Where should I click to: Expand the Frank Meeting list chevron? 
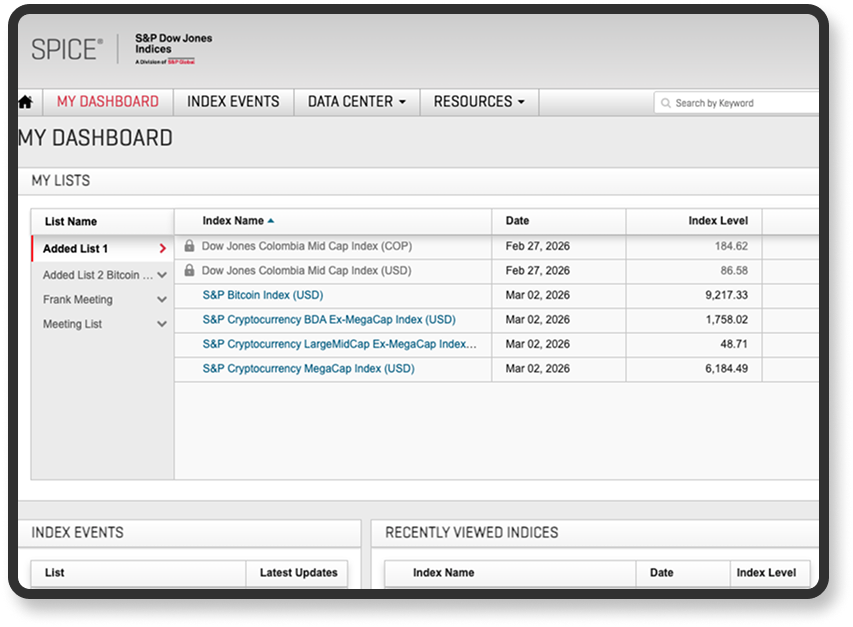(162, 298)
